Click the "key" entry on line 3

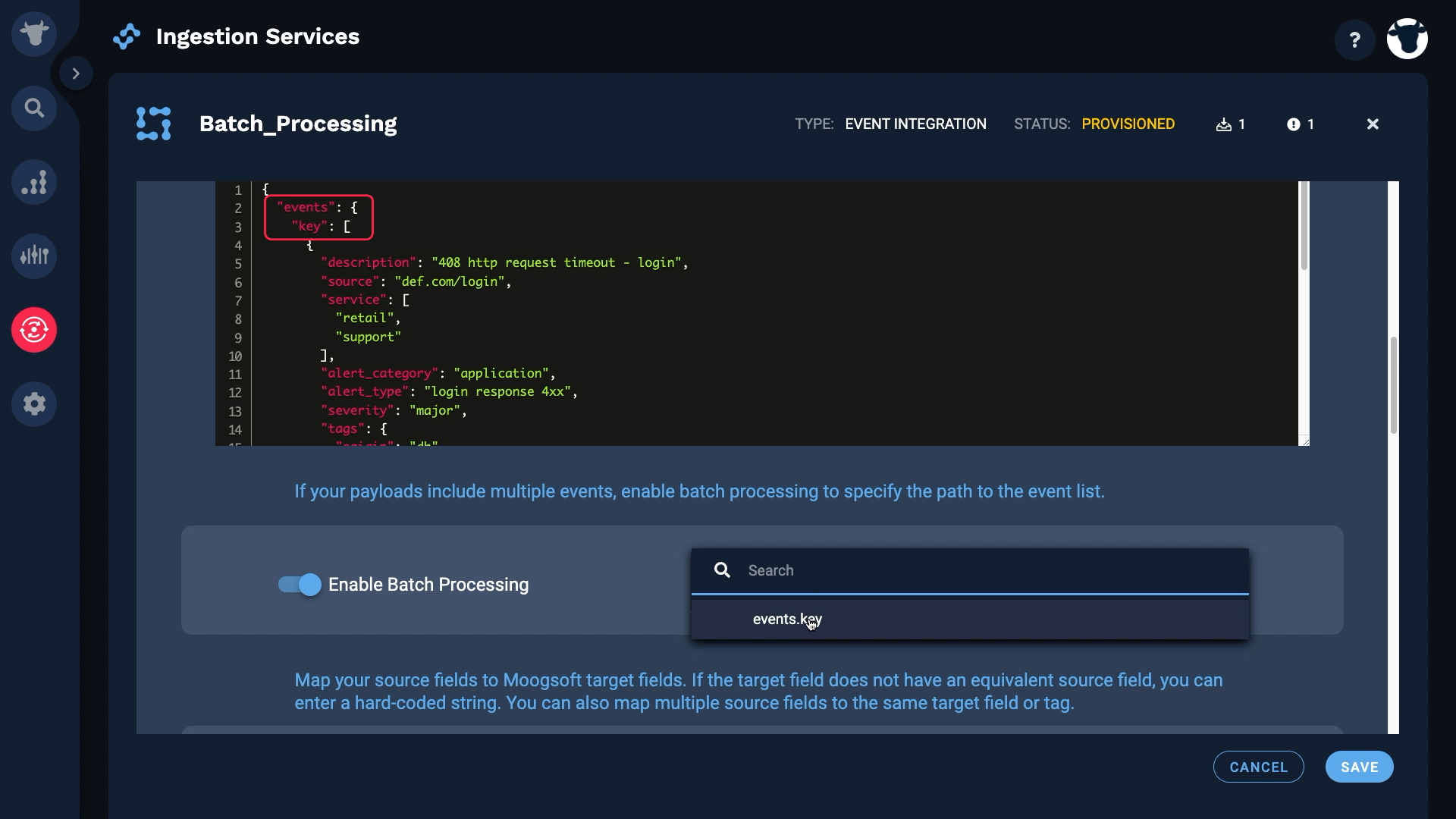pyautogui.click(x=309, y=226)
